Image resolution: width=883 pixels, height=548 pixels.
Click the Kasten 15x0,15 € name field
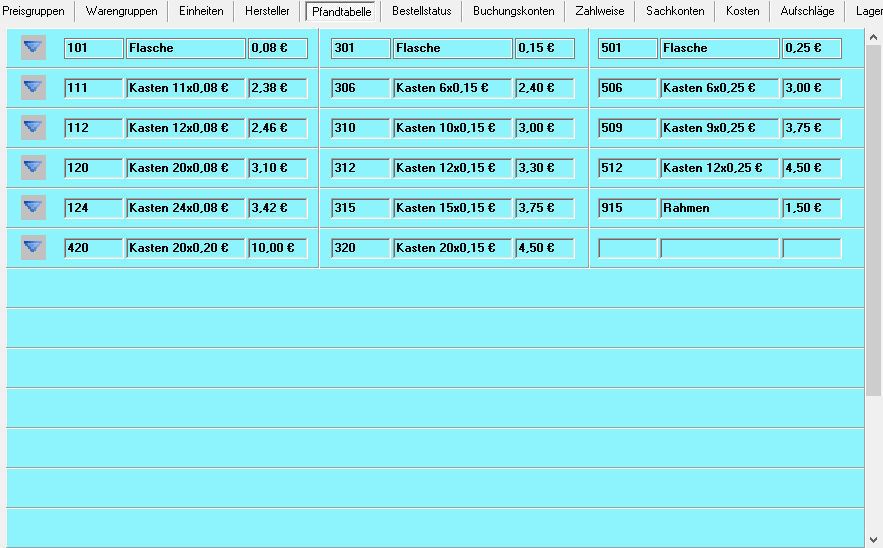coord(453,208)
